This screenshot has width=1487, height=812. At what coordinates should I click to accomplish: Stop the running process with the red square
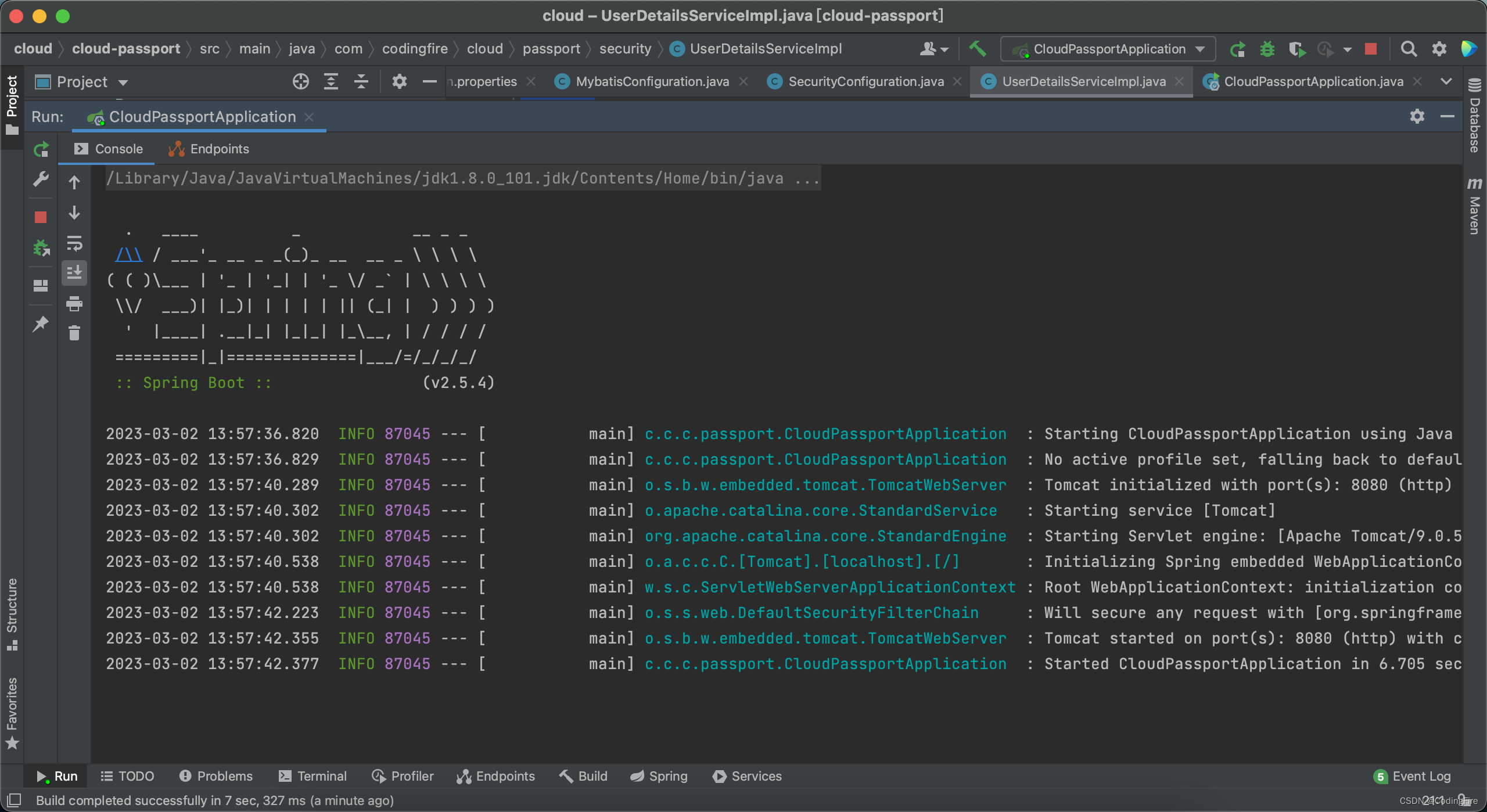click(41, 217)
